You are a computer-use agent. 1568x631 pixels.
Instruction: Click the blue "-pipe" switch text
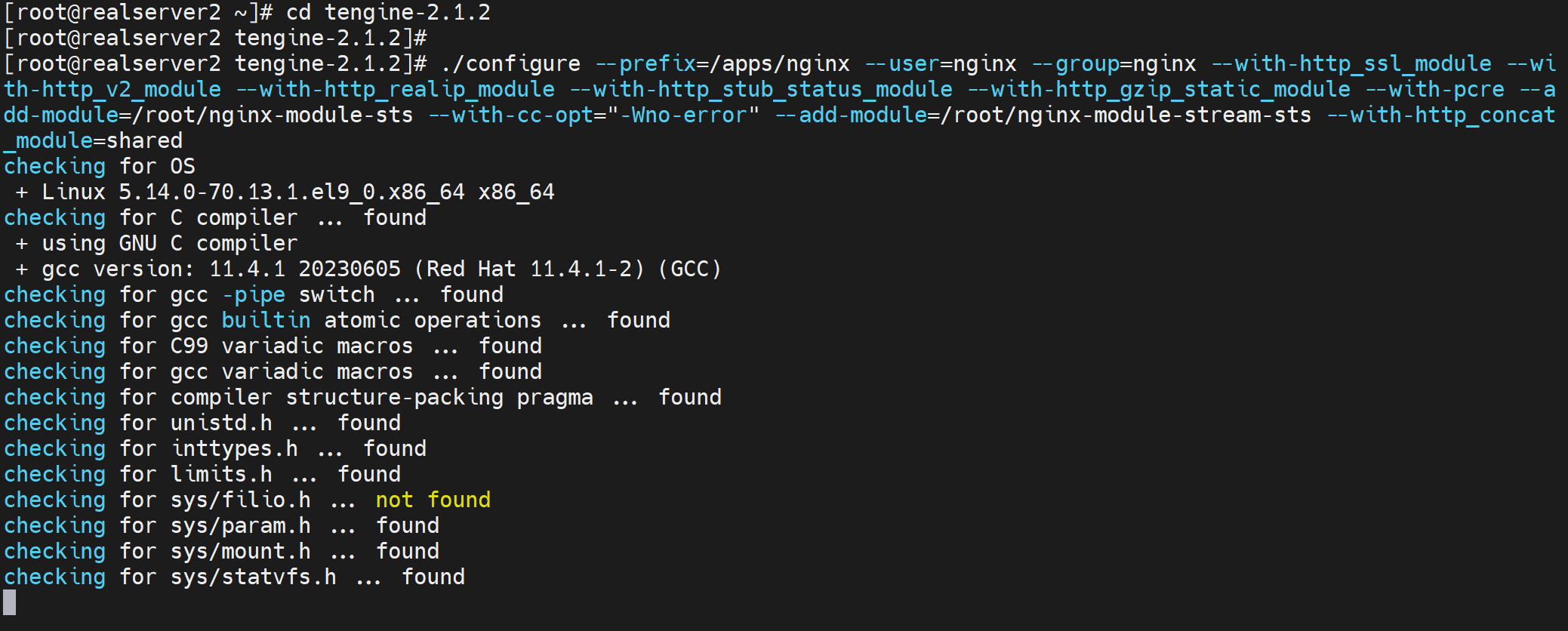click(254, 294)
